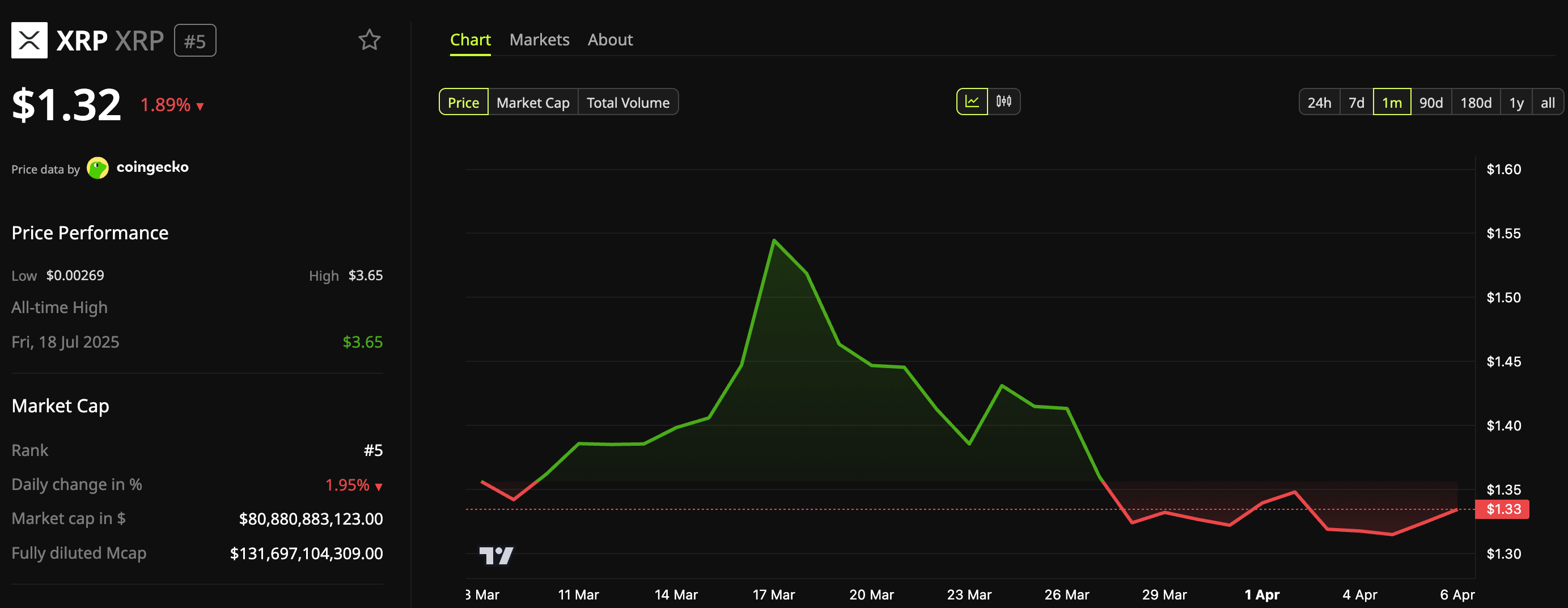
Task: Click the Price data by label
Action: tap(46, 170)
